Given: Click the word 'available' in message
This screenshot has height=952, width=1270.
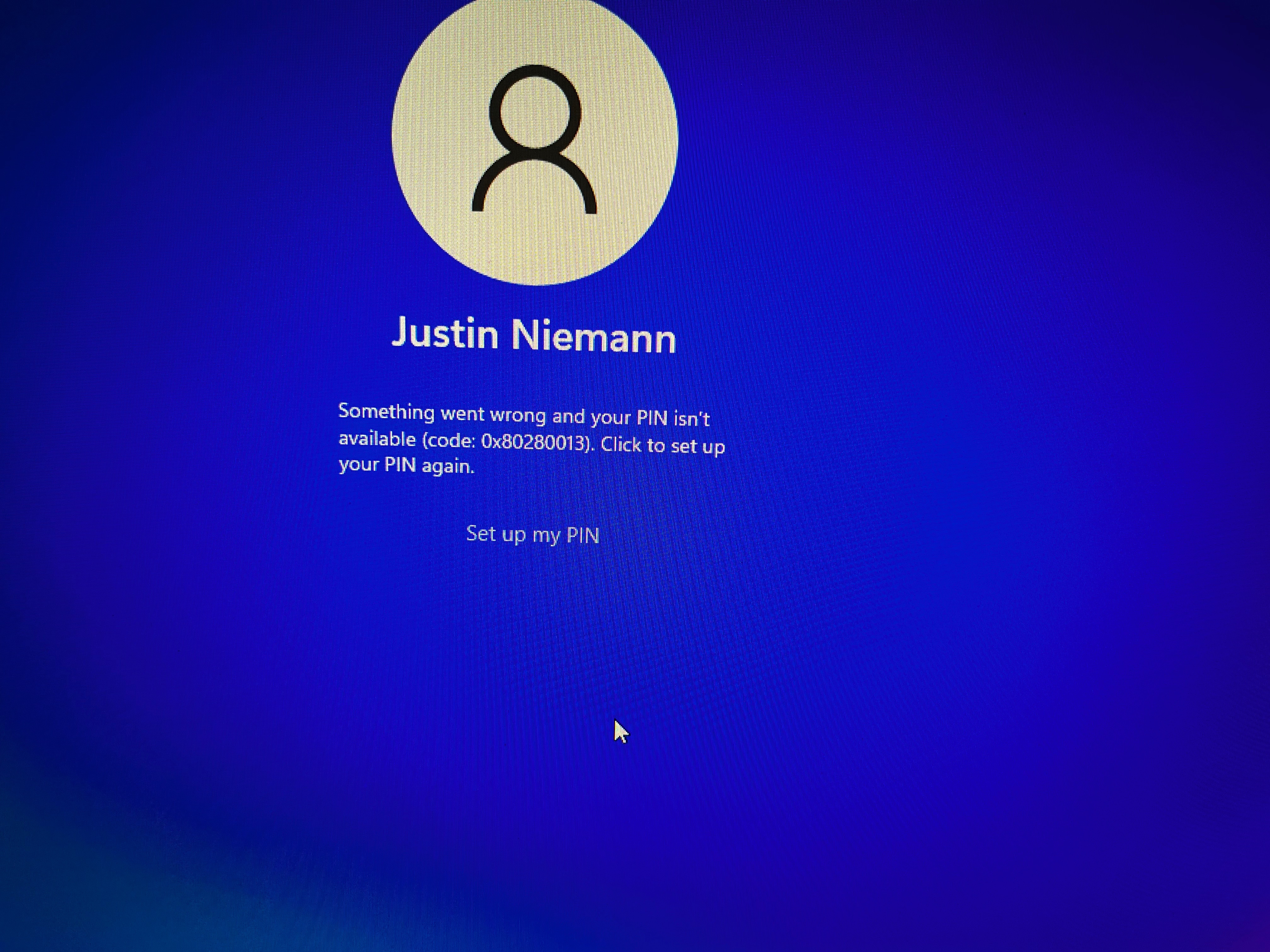Looking at the screenshot, I should [377, 439].
